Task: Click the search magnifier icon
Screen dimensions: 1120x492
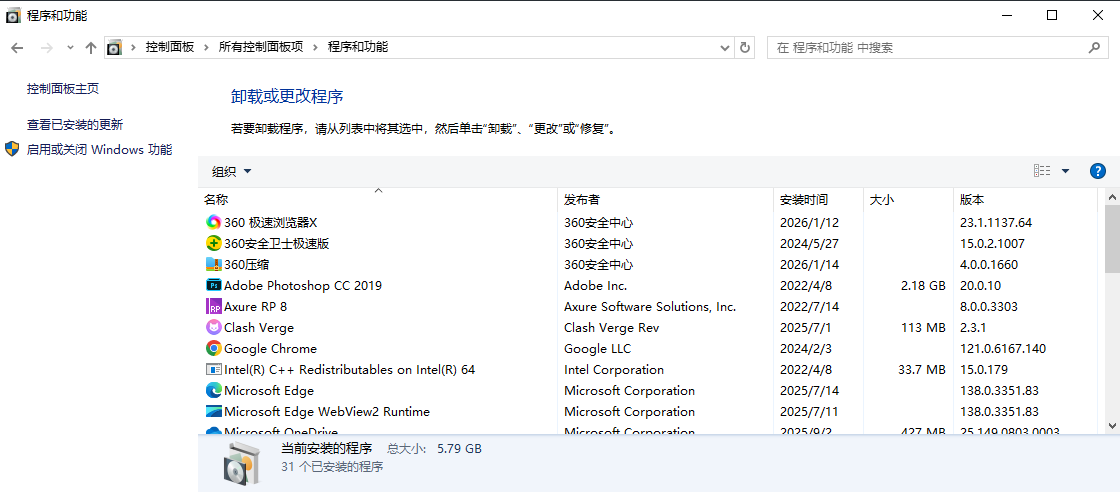Action: (x=1094, y=48)
